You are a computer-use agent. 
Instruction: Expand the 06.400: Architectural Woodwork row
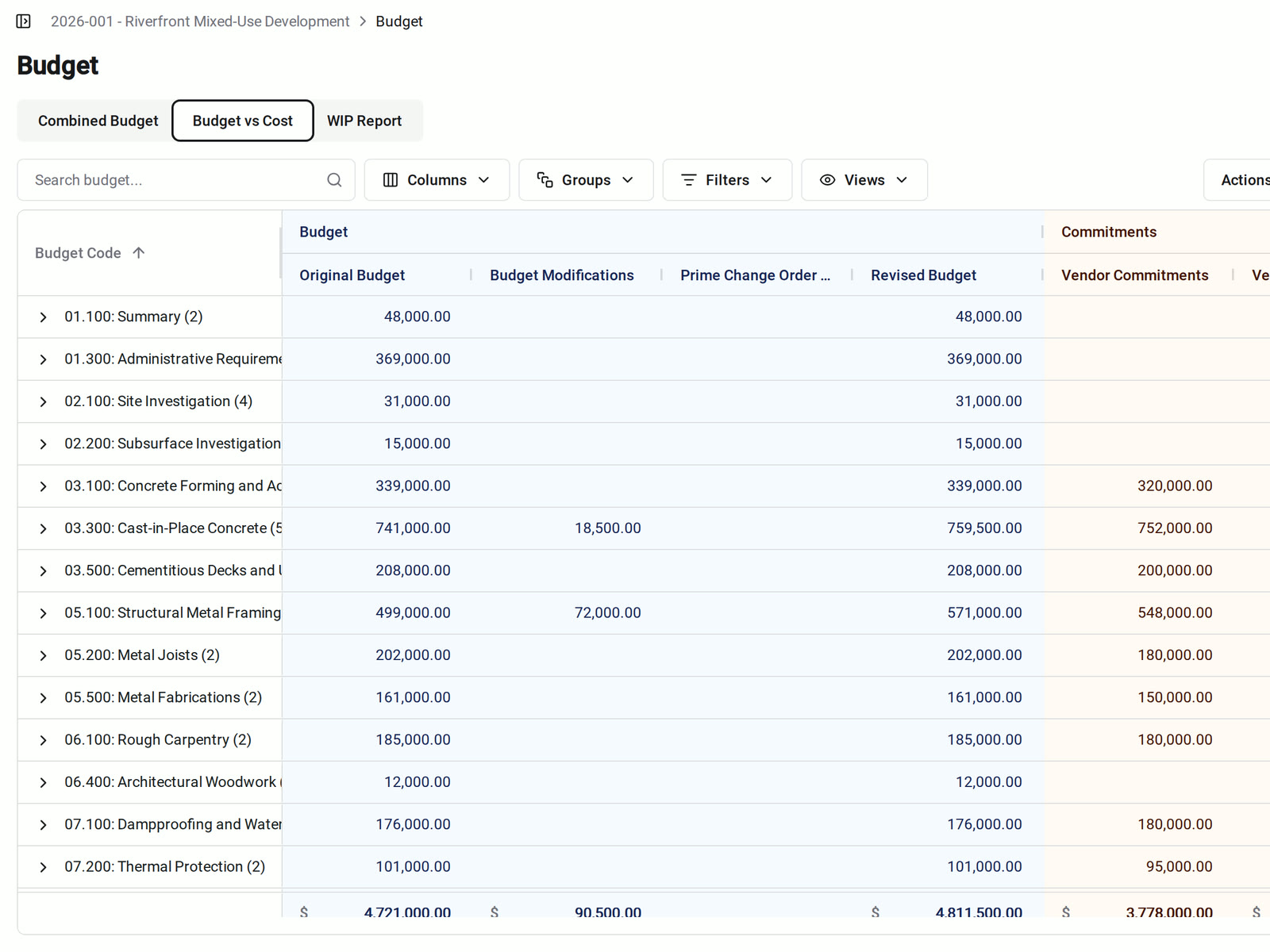[44, 783]
